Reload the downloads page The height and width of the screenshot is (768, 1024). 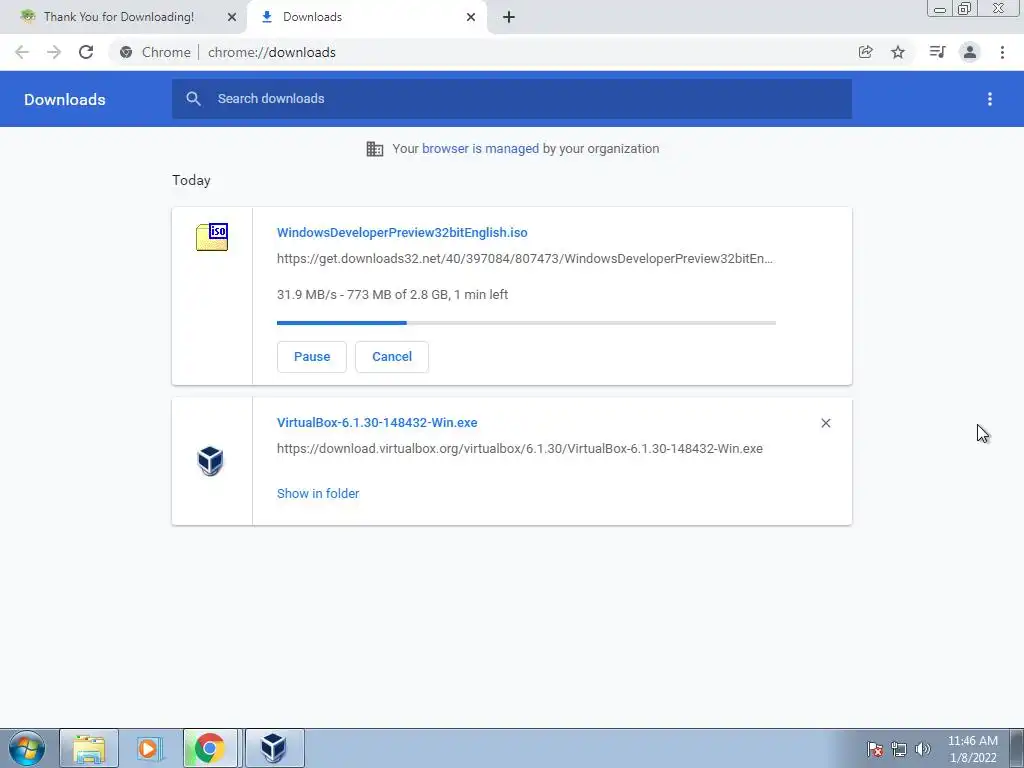click(86, 52)
